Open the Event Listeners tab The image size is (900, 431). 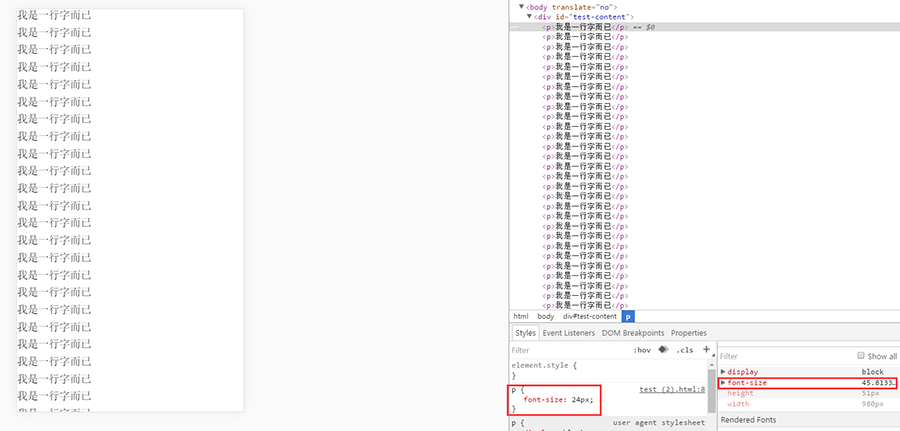point(569,333)
